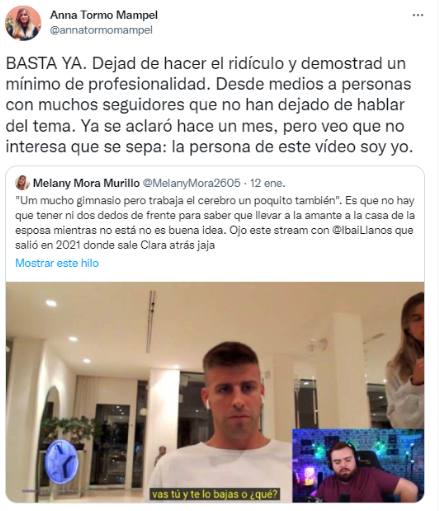Open Melany Mora Murillo's small avatar
This screenshot has height=511, width=443.
click(22, 183)
